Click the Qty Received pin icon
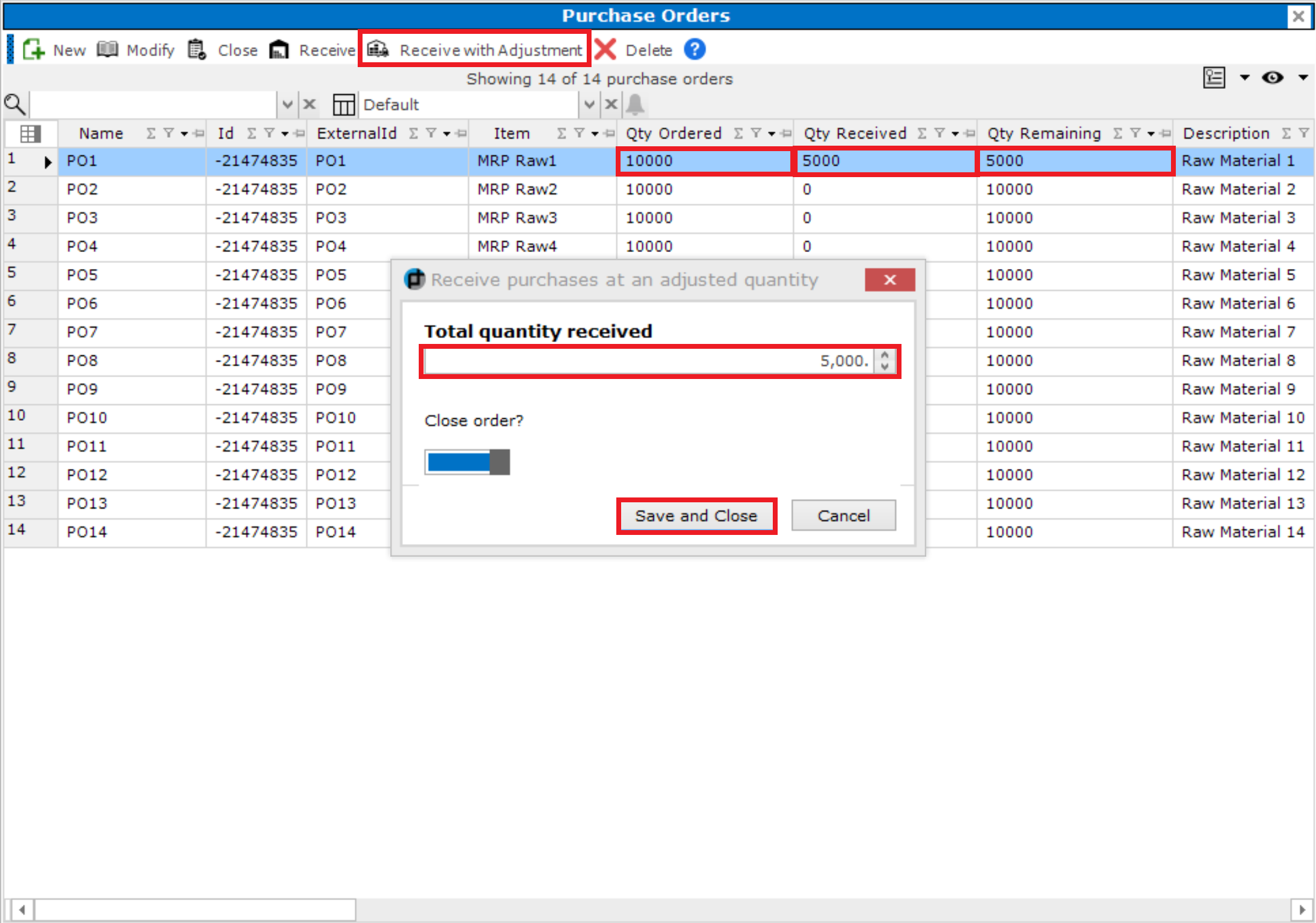Screen dimensions: 1316x923 coord(970,134)
